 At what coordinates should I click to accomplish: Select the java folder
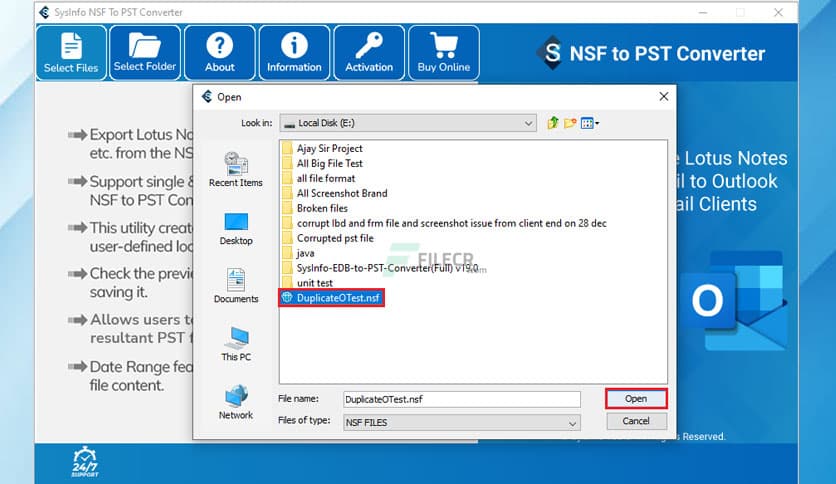pos(298,253)
